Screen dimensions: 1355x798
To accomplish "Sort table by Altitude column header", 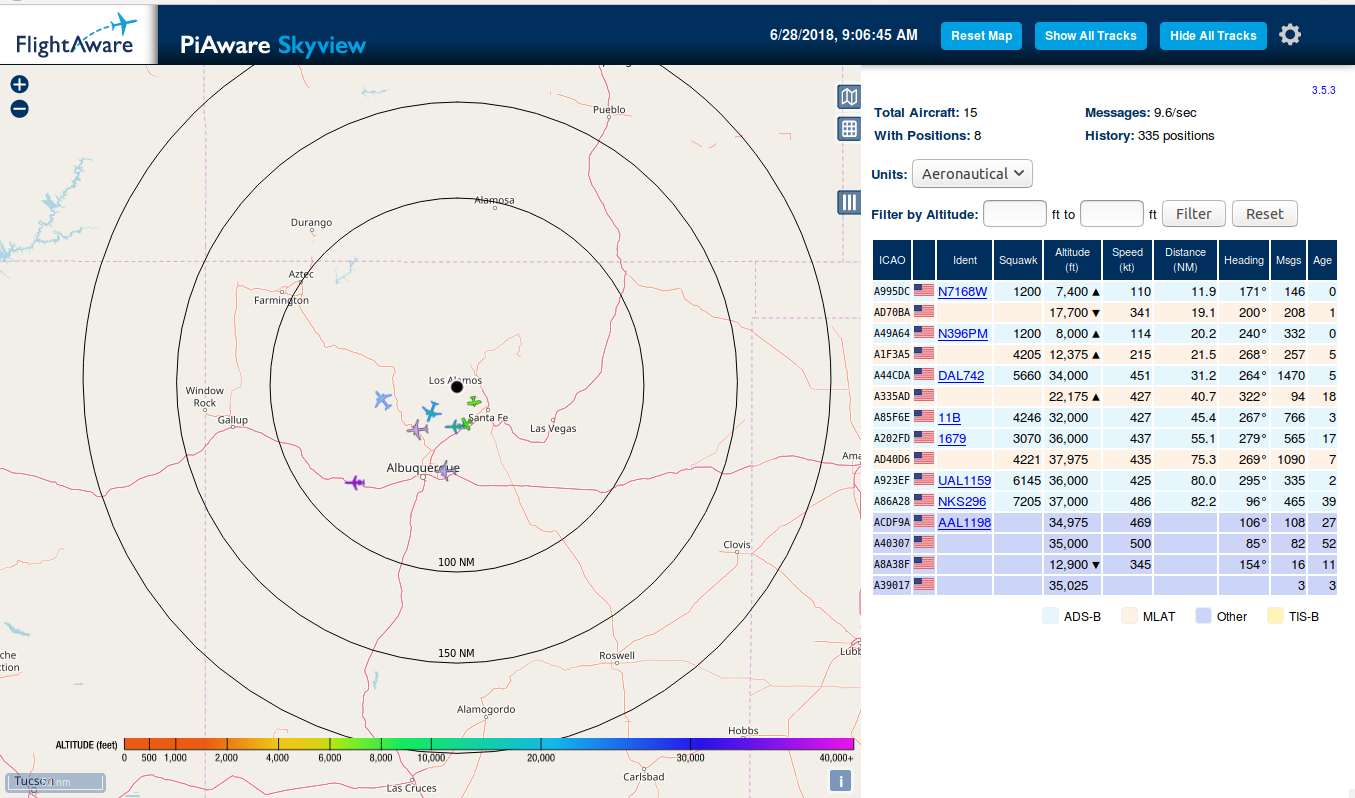I will [1072, 260].
